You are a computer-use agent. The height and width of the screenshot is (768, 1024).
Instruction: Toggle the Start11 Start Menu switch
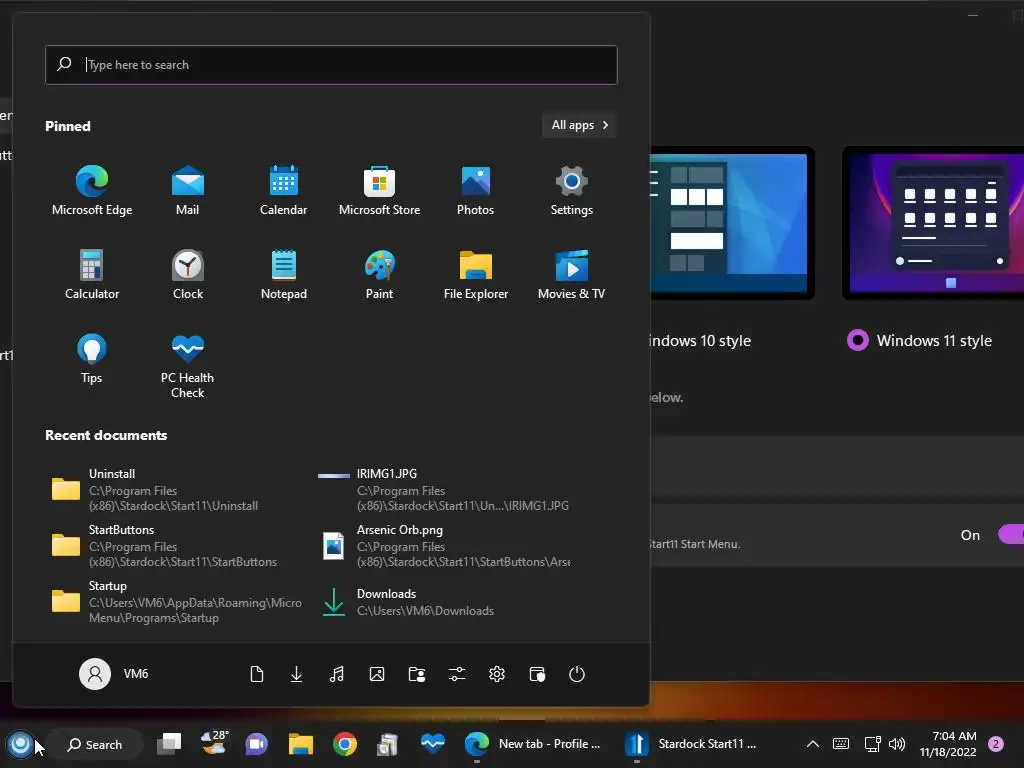pos(1011,534)
